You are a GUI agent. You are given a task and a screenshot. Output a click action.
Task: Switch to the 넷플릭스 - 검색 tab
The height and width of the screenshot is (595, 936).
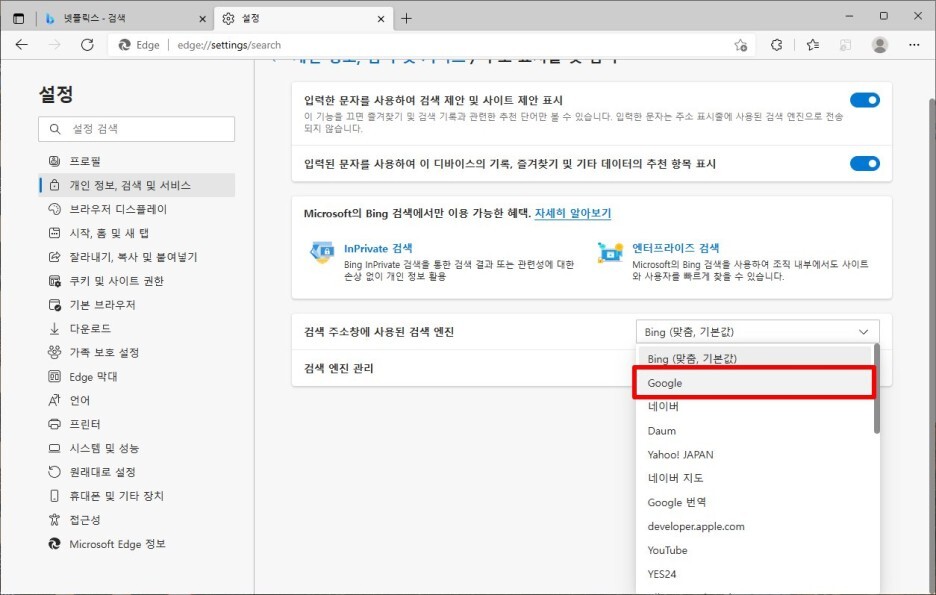click(x=124, y=19)
